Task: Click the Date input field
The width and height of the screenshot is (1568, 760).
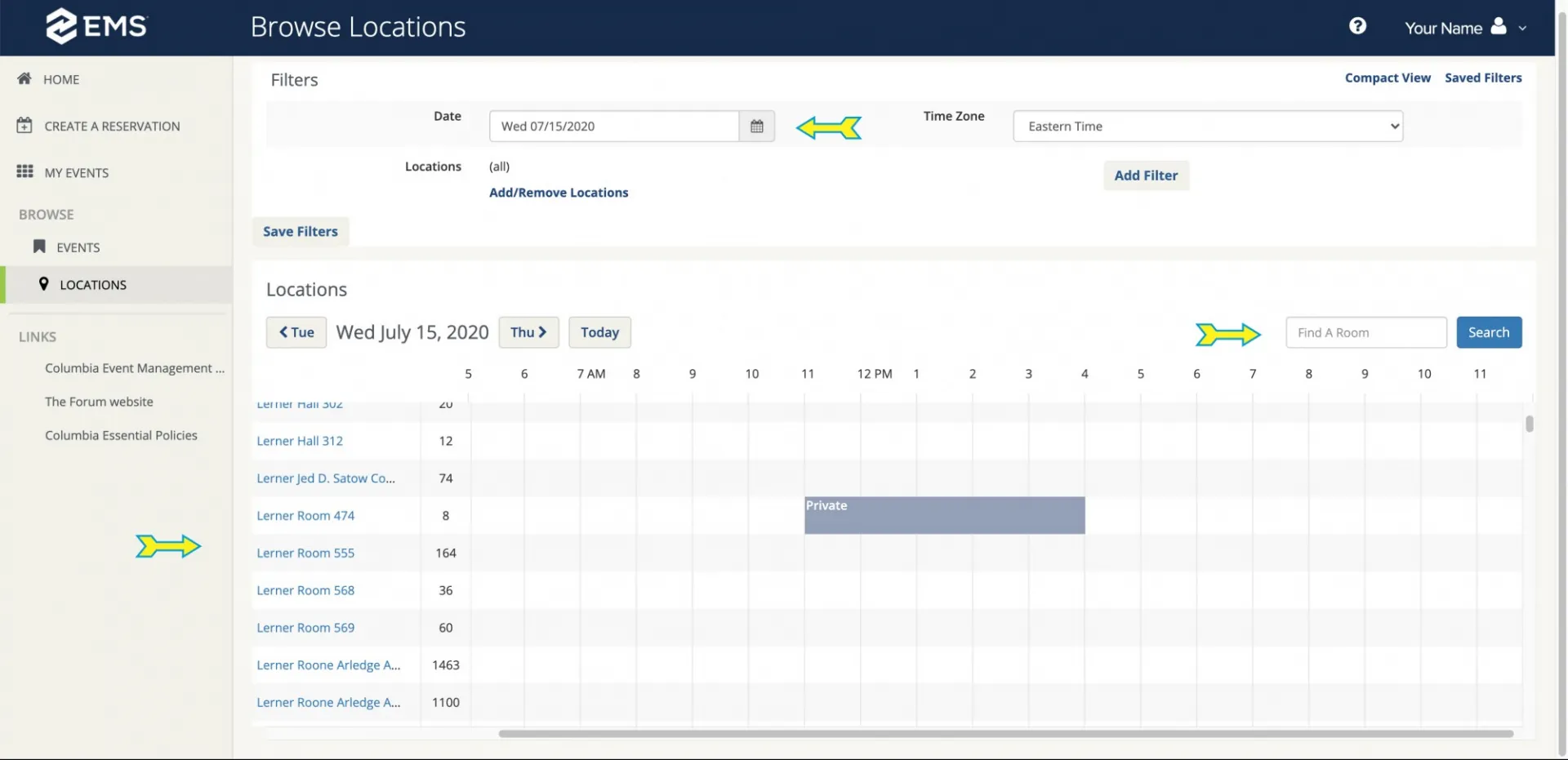Action: 614,126
